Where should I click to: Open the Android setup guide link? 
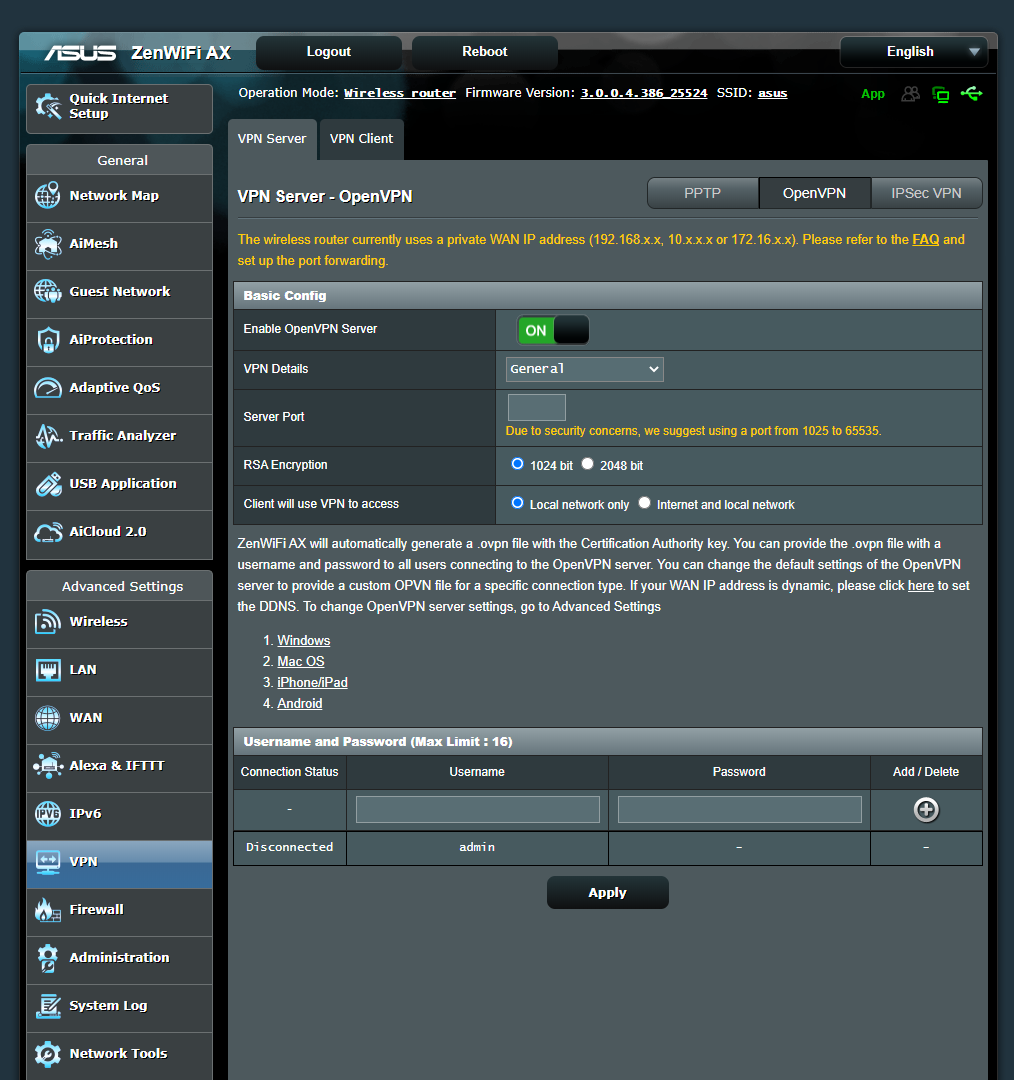300,703
